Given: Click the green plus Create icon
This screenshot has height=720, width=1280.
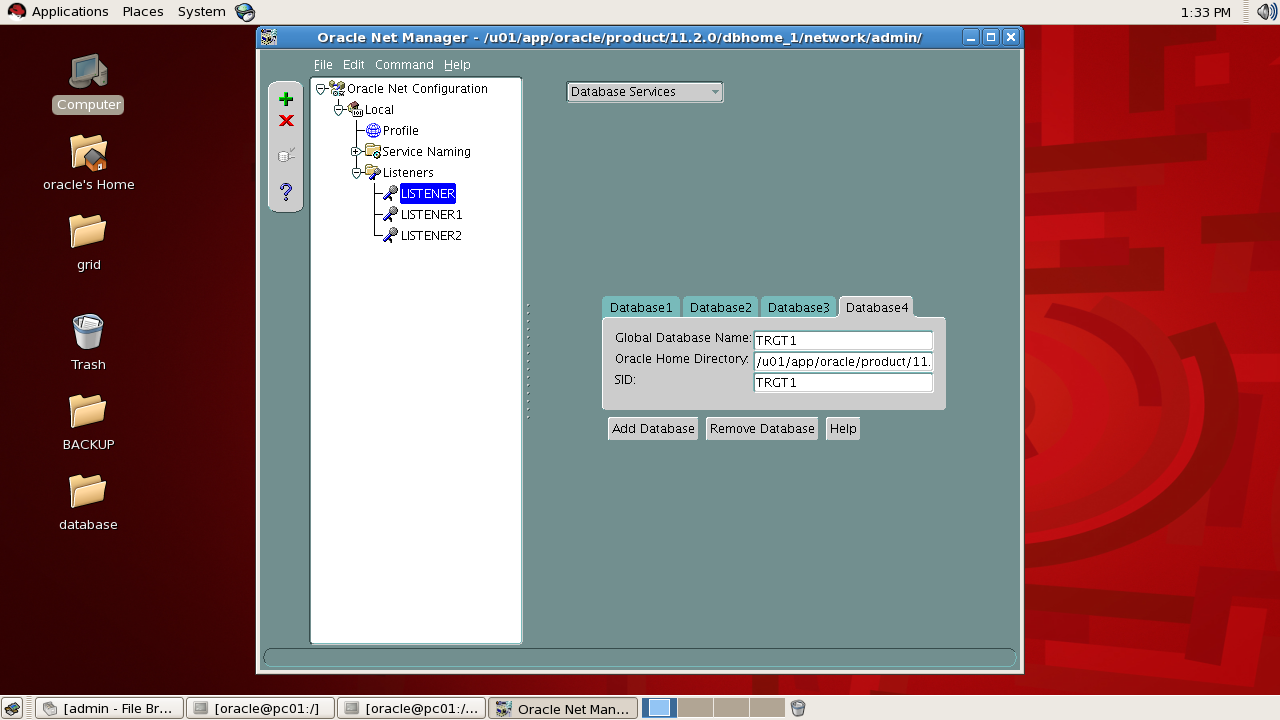Looking at the screenshot, I should (x=286, y=99).
